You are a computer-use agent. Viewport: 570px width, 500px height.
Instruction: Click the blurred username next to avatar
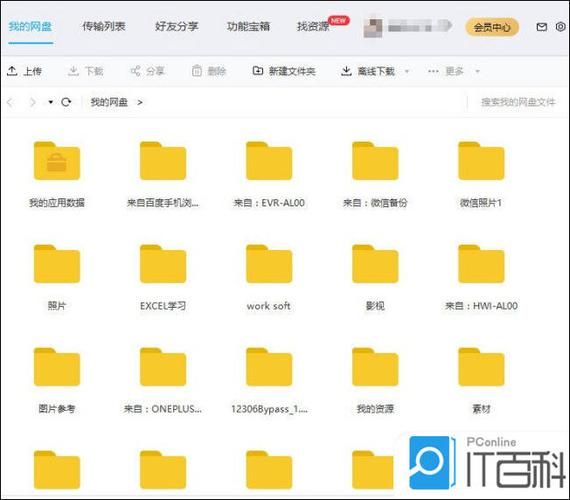tap(419, 27)
